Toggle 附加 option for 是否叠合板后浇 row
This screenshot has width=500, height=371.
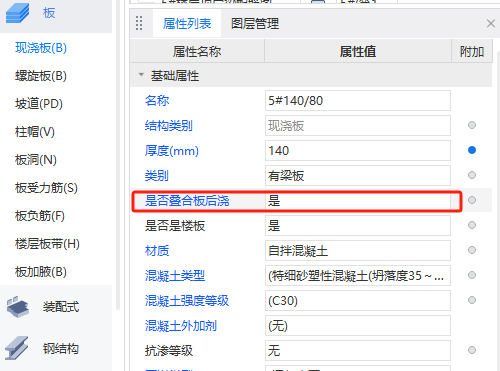tap(472, 200)
